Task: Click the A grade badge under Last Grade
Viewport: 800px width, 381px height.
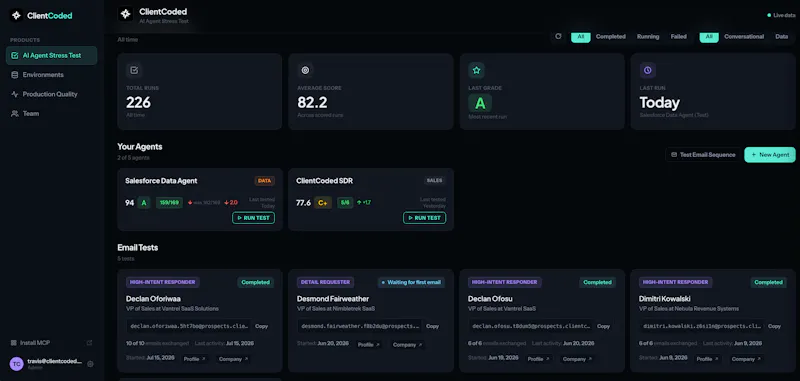Action: pyautogui.click(x=480, y=104)
